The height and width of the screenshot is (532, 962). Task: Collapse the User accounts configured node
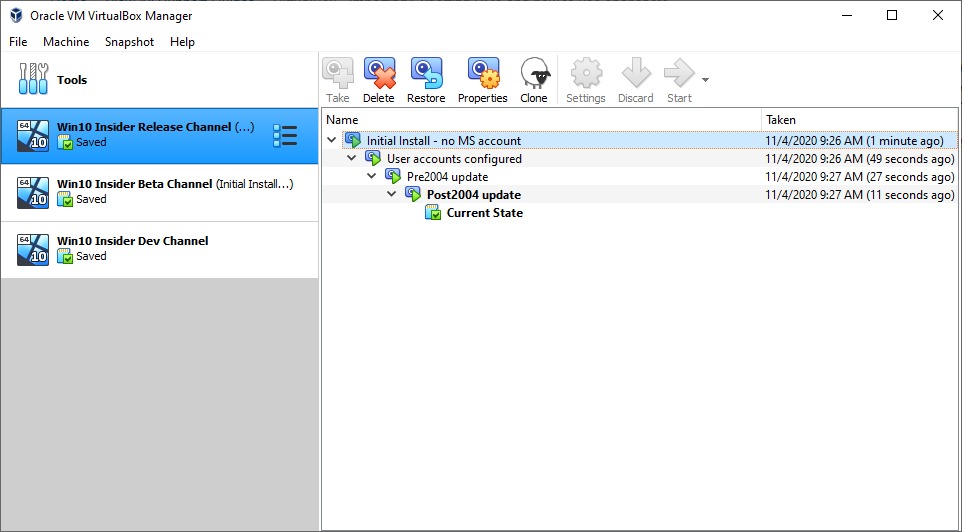(x=352, y=159)
